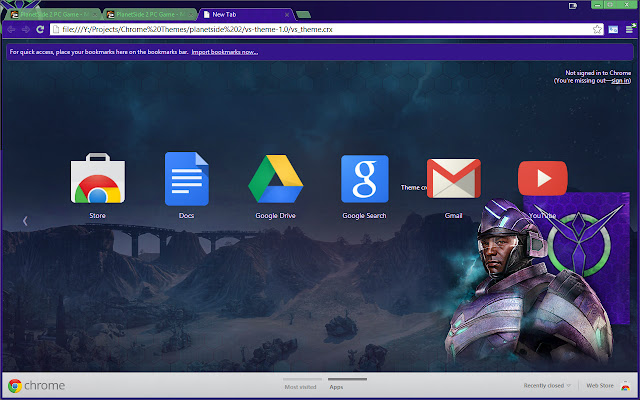Click the Web Store icon at bottom right

pyautogui.click(x=625, y=386)
